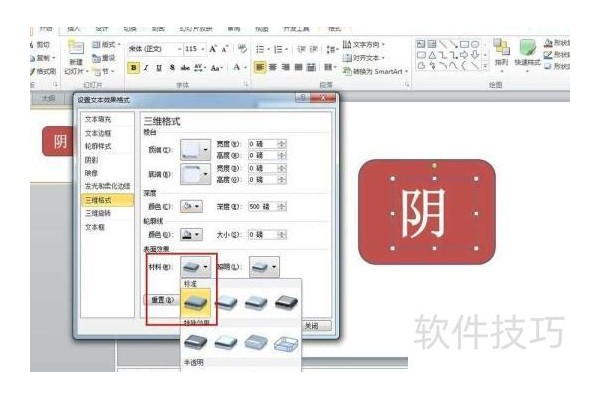Viewport: 600px width, 400px height.
Task: Click the Decrease Font Size icon
Action: click(x=225, y=49)
